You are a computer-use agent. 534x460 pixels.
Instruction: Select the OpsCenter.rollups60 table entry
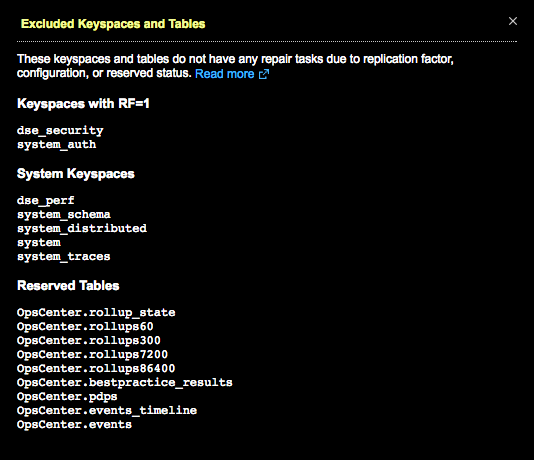pos(85,326)
